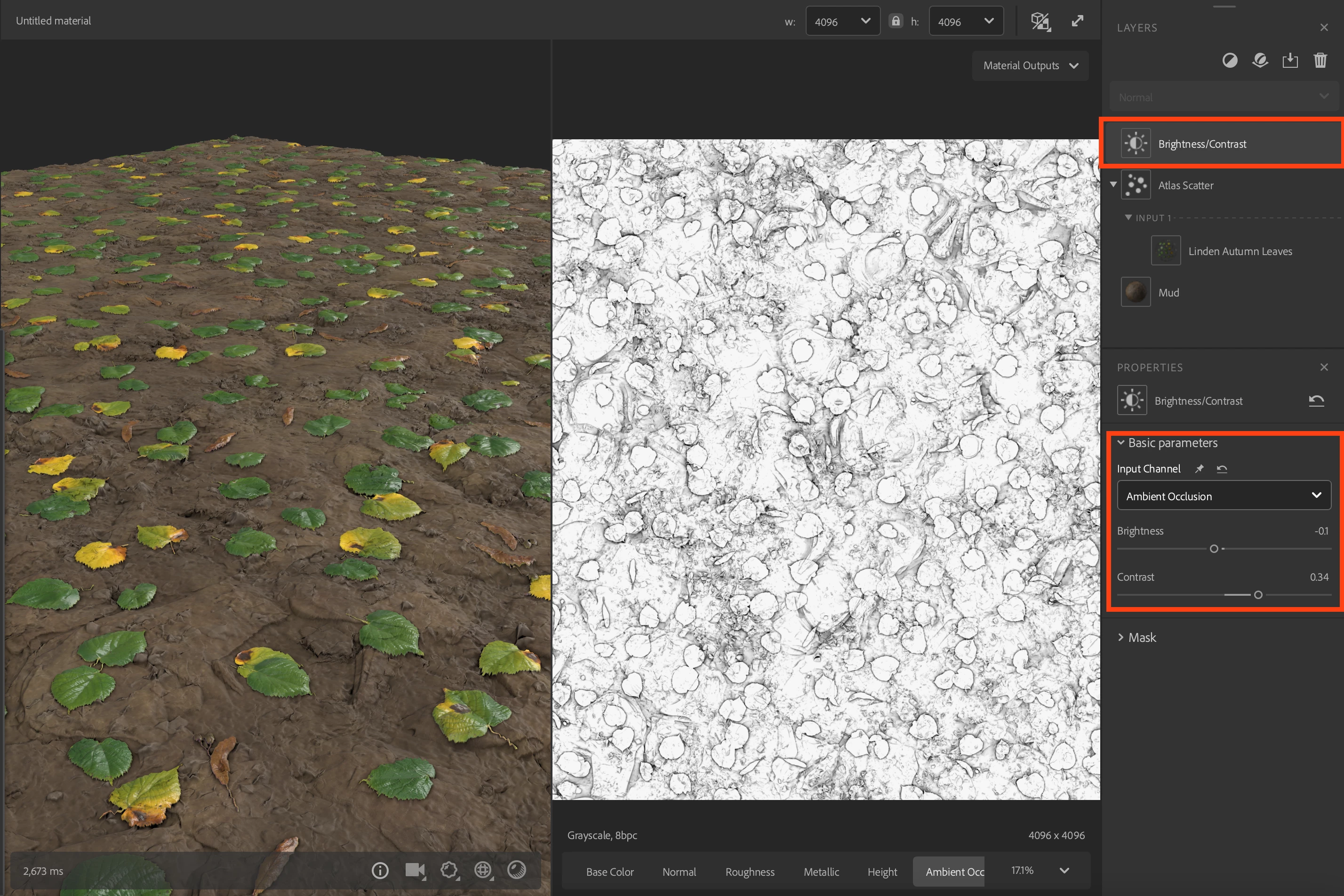Viewport: 1344px width, 896px height.
Task: Click the import layer icon in Layers
Action: [1290, 61]
